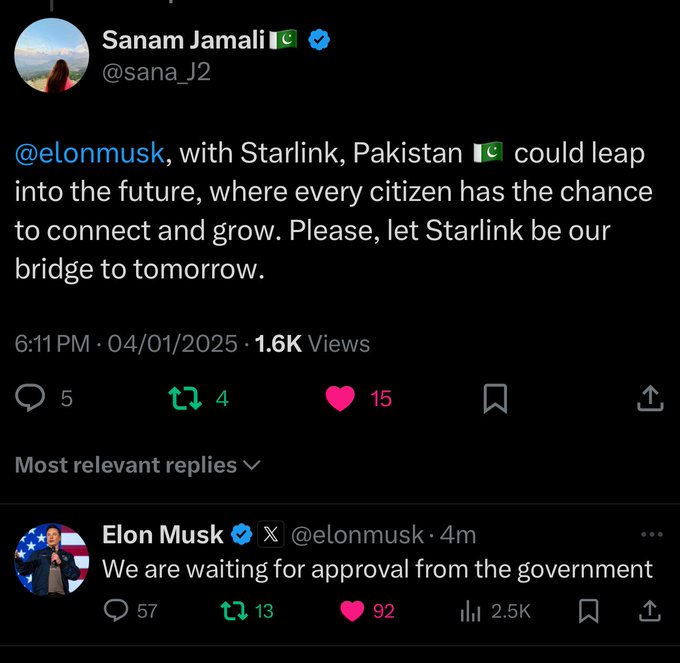Open Elon Musk's profile avatar

pyautogui.click(x=51, y=558)
